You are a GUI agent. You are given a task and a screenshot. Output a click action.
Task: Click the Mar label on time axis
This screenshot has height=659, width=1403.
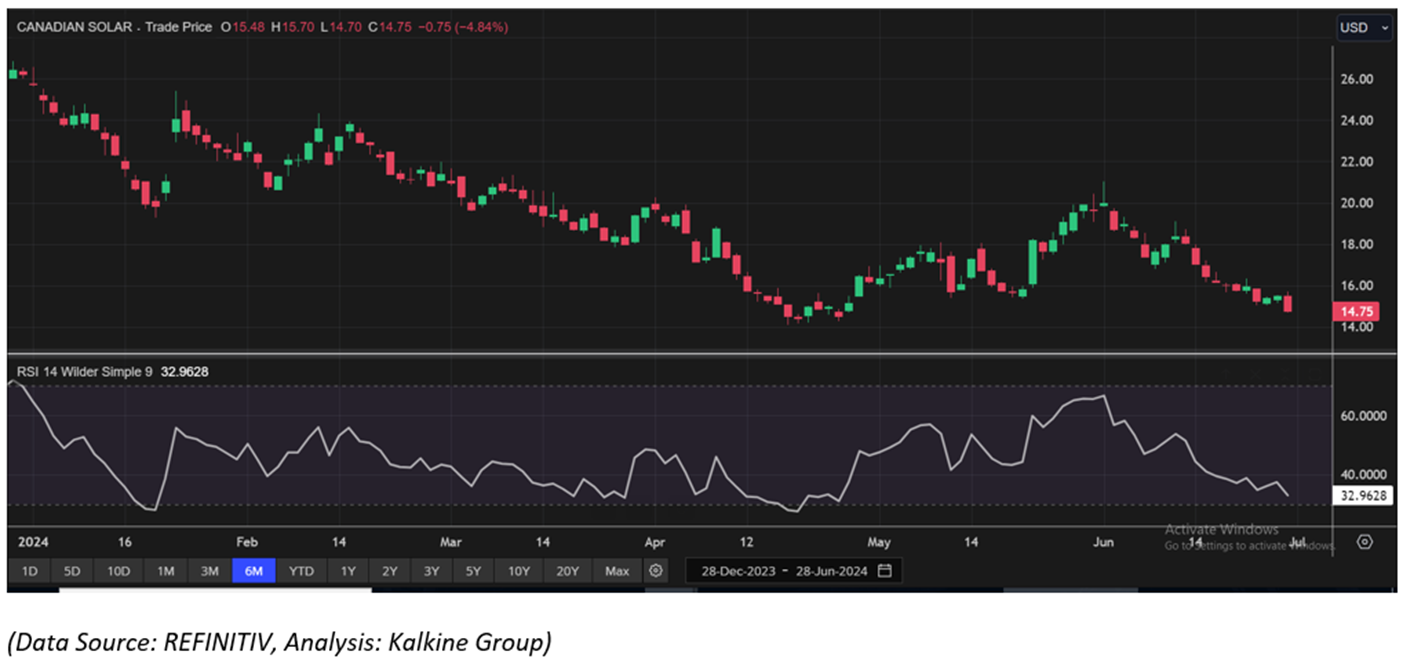(x=451, y=542)
